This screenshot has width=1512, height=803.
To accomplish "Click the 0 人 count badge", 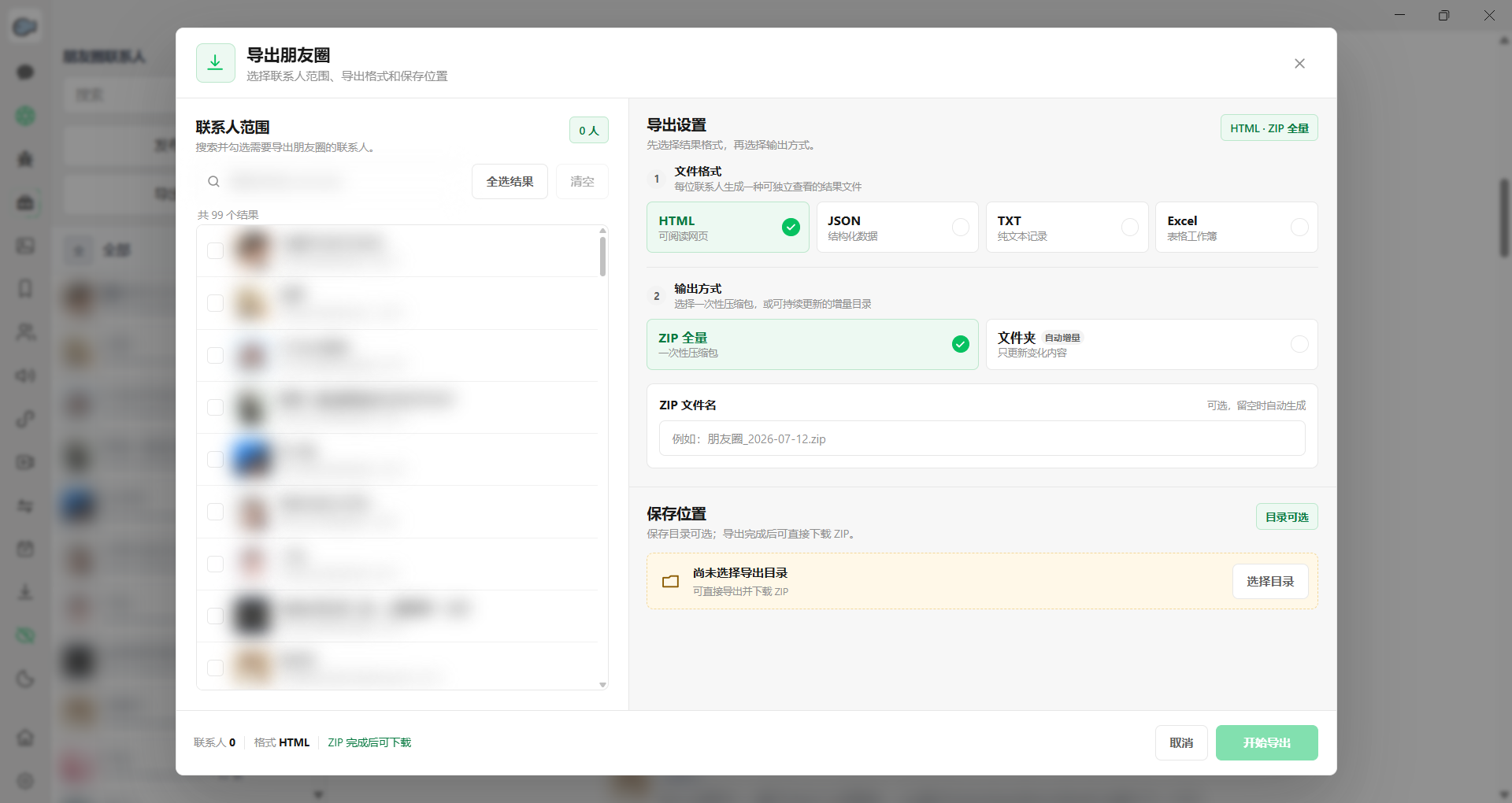I will coord(589,131).
